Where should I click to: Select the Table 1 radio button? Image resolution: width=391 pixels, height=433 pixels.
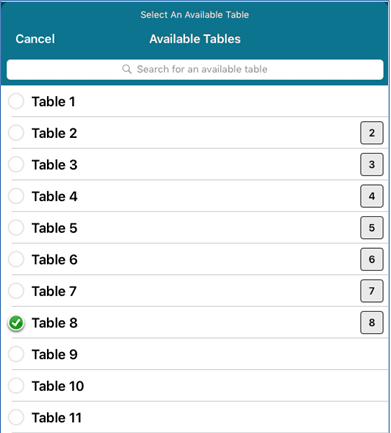click(x=16, y=101)
